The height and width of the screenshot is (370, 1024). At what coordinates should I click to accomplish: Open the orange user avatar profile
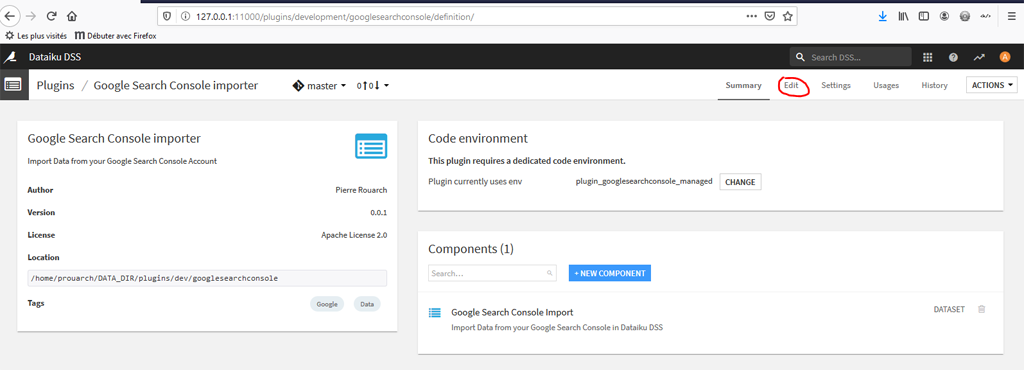pos(1005,57)
